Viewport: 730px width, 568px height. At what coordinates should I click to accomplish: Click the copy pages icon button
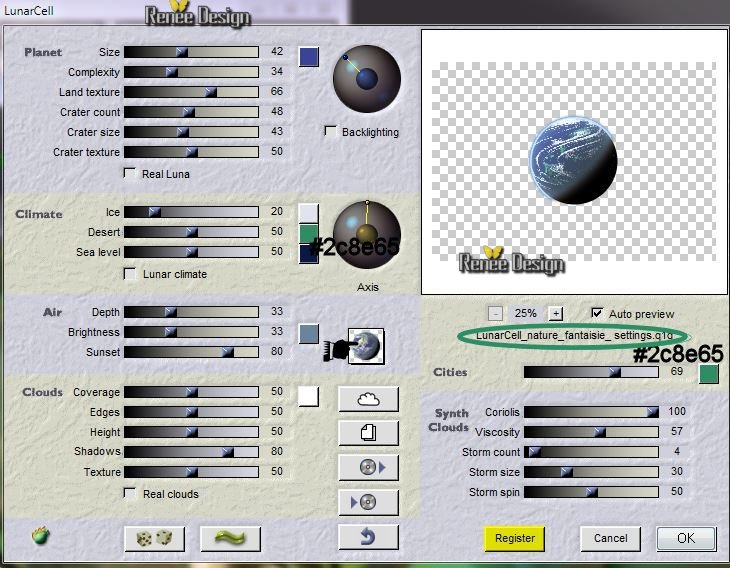pos(368,433)
